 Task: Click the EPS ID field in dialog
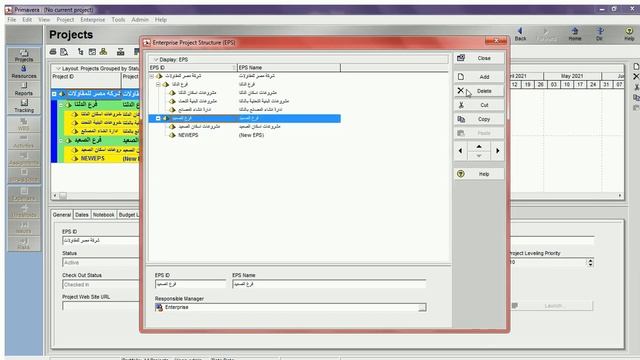190,284
